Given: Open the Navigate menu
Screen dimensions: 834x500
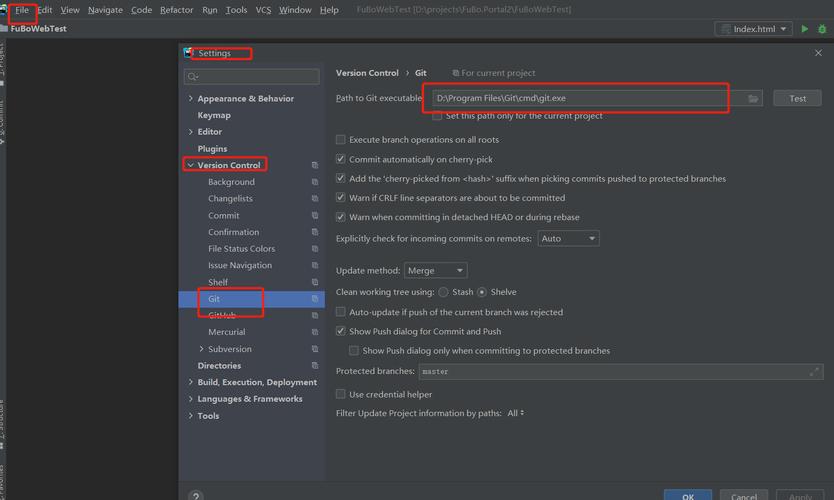Looking at the screenshot, I should (x=105, y=10).
